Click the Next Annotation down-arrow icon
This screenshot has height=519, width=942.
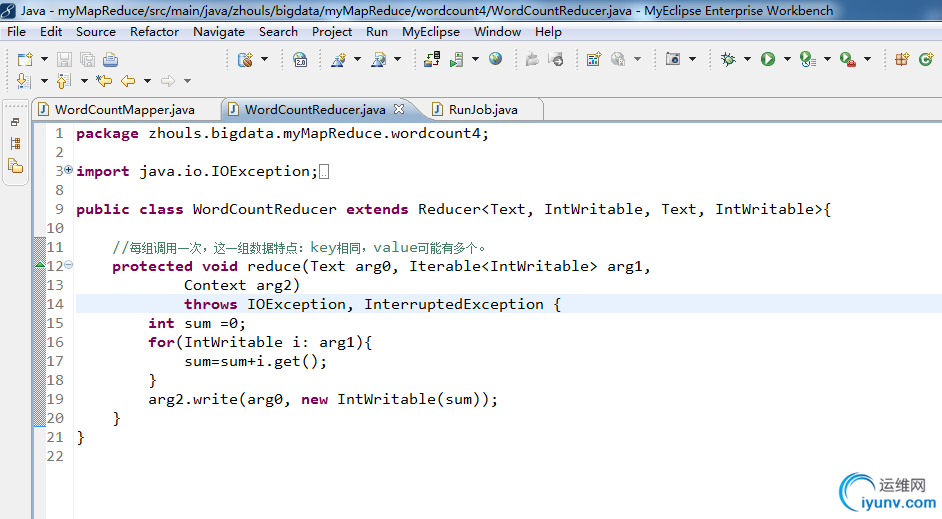23,80
